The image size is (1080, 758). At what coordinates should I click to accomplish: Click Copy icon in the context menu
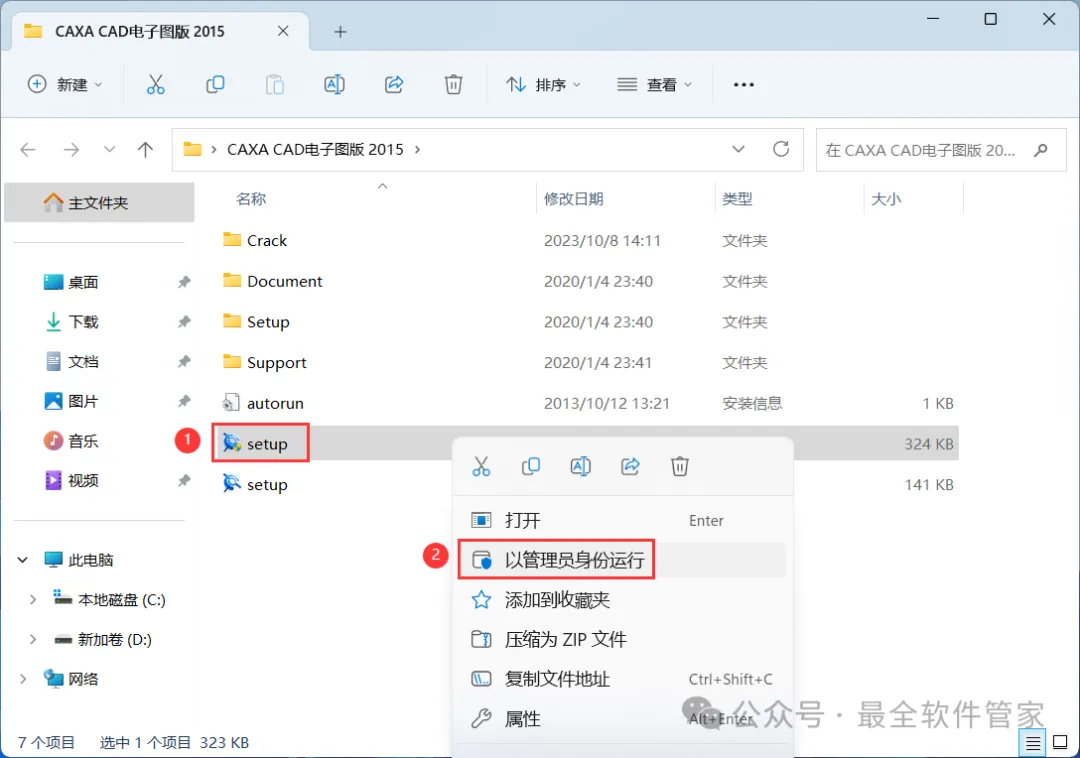[x=531, y=466]
